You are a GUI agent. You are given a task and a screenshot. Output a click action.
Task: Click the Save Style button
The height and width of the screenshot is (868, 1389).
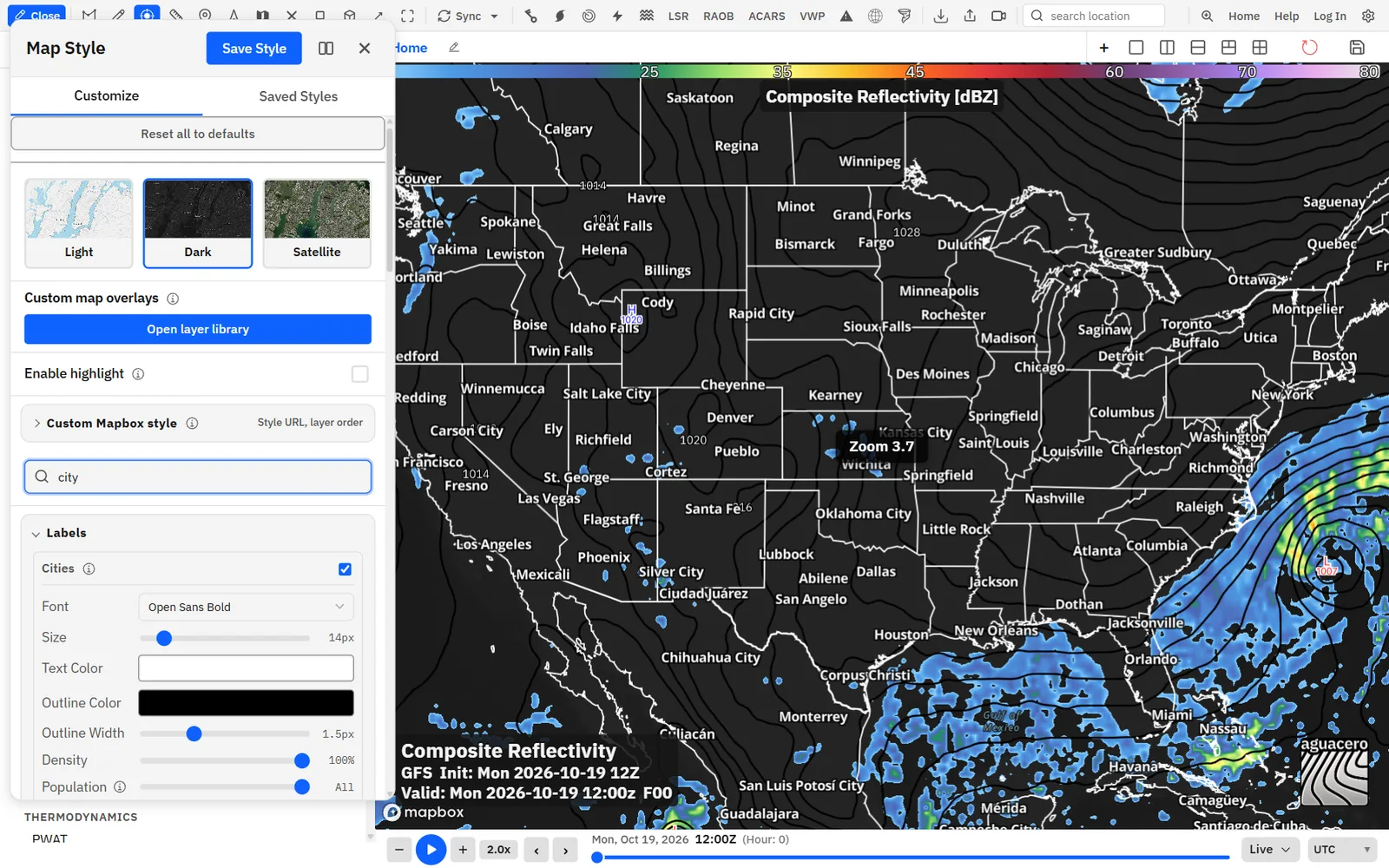(253, 49)
